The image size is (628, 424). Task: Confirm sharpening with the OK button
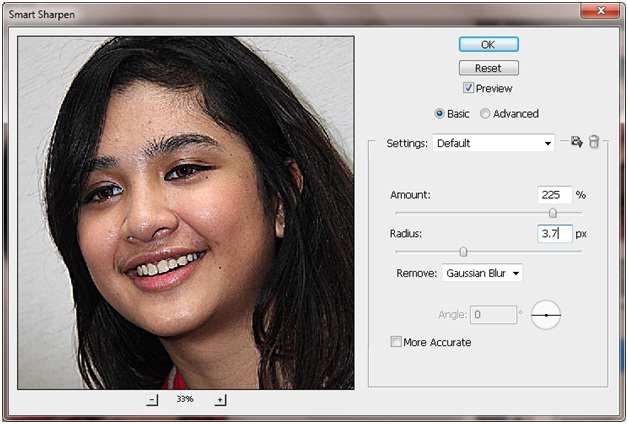[x=489, y=44]
